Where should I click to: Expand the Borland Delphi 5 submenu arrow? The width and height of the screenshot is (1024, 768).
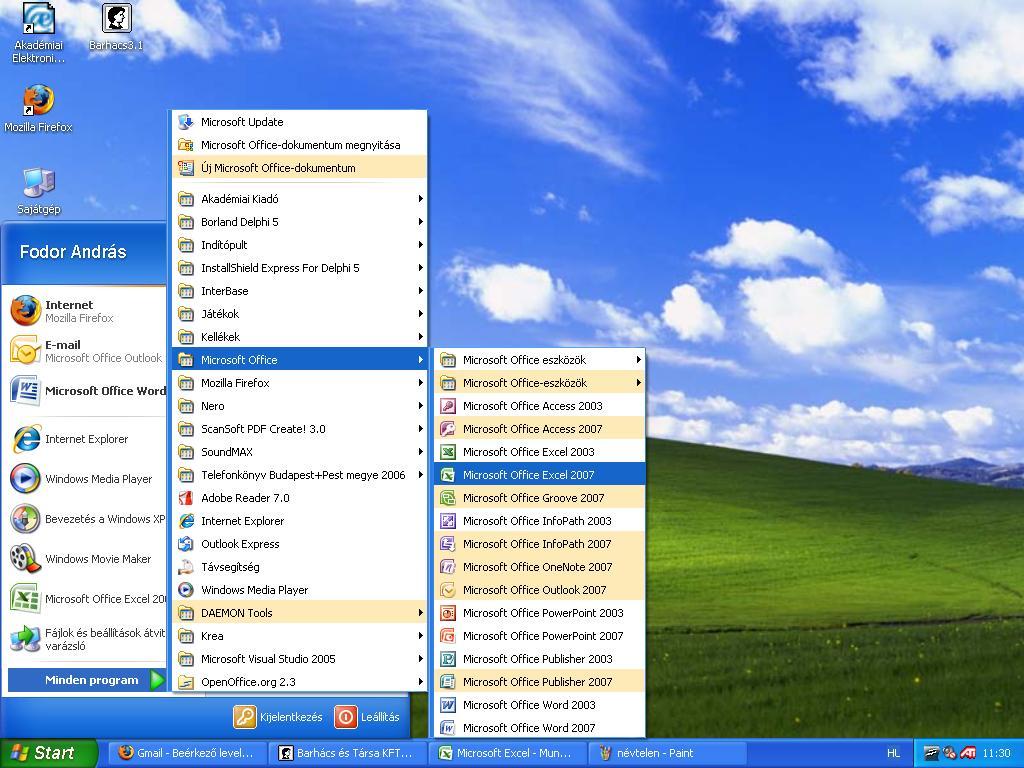[x=421, y=222]
